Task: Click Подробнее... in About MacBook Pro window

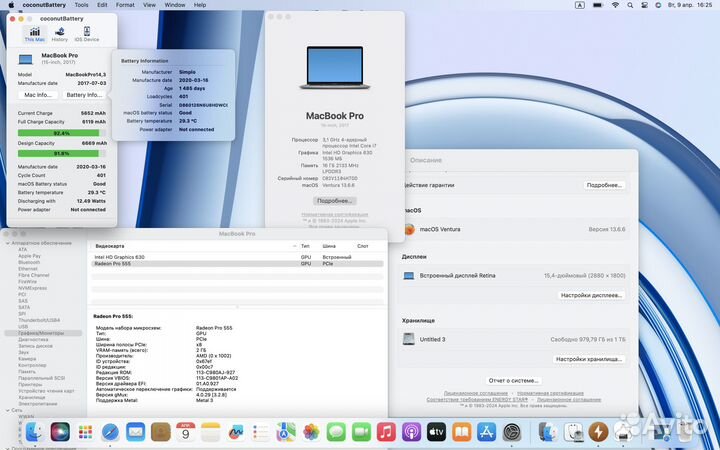Action: (x=335, y=201)
